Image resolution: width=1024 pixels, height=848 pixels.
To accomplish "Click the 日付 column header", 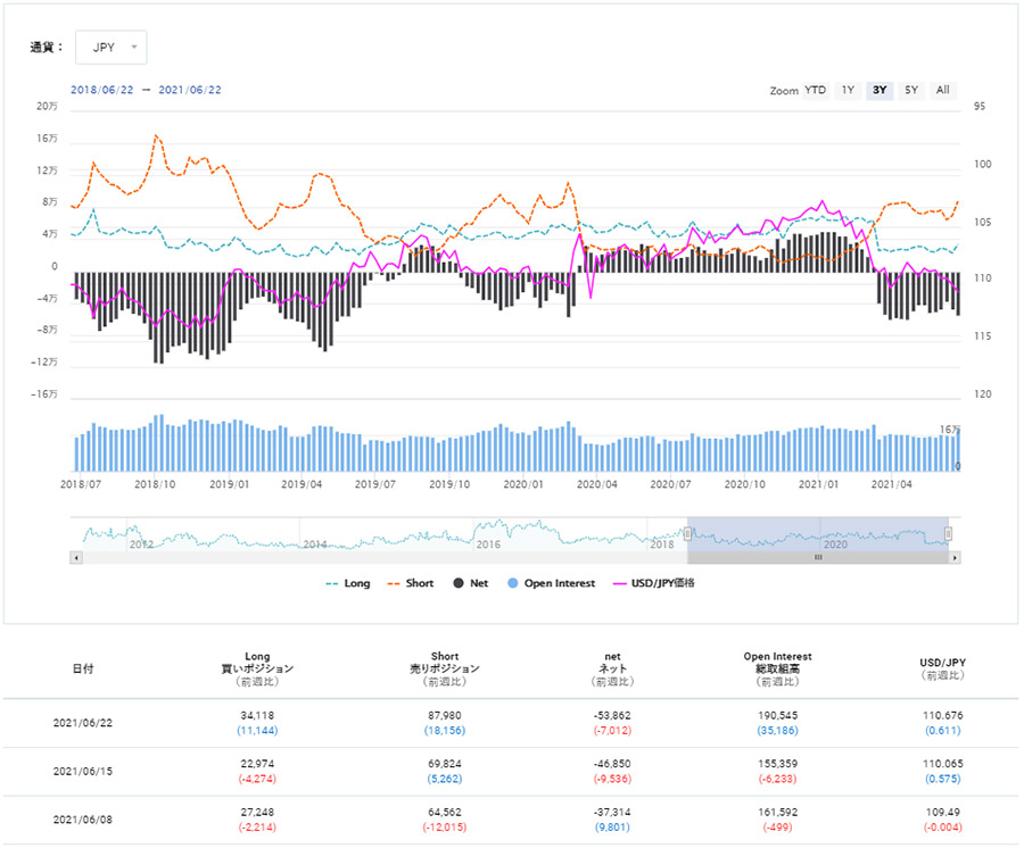I will click(83, 669).
